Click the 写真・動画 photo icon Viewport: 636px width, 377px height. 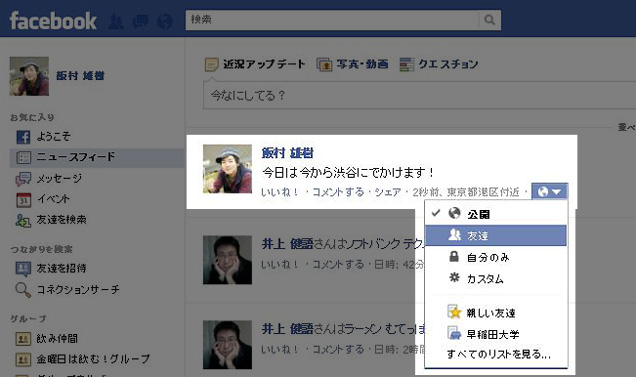324,65
